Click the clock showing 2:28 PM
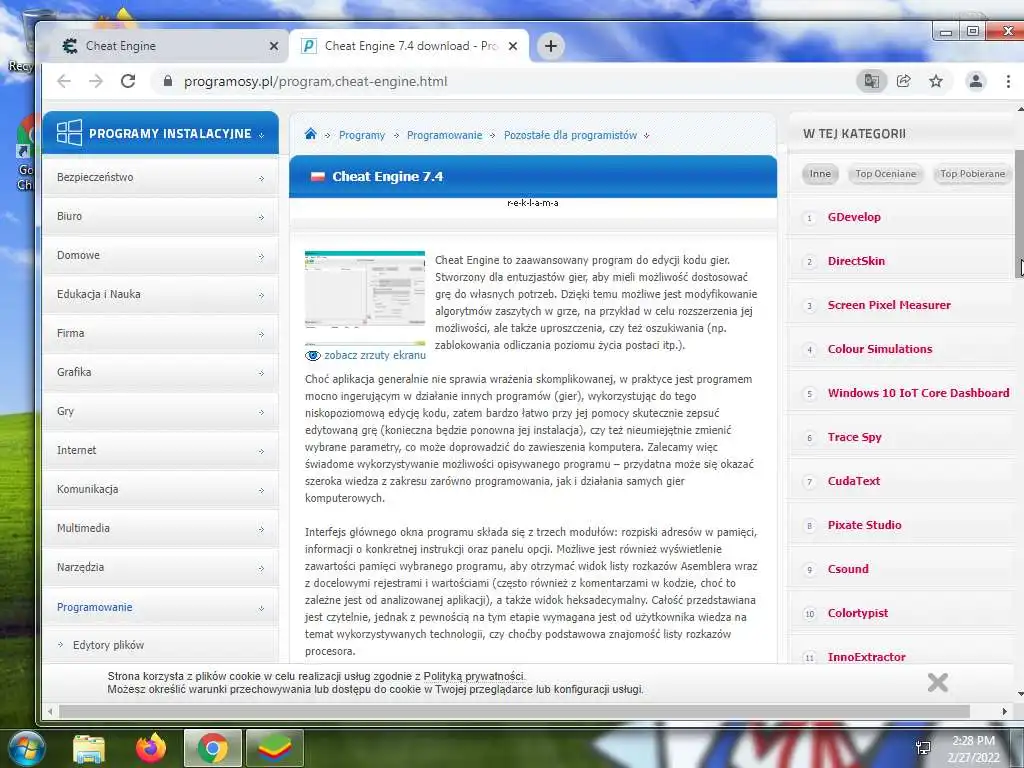The height and width of the screenshot is (768, 1024). pyautogui.click(x=973, y=741)
